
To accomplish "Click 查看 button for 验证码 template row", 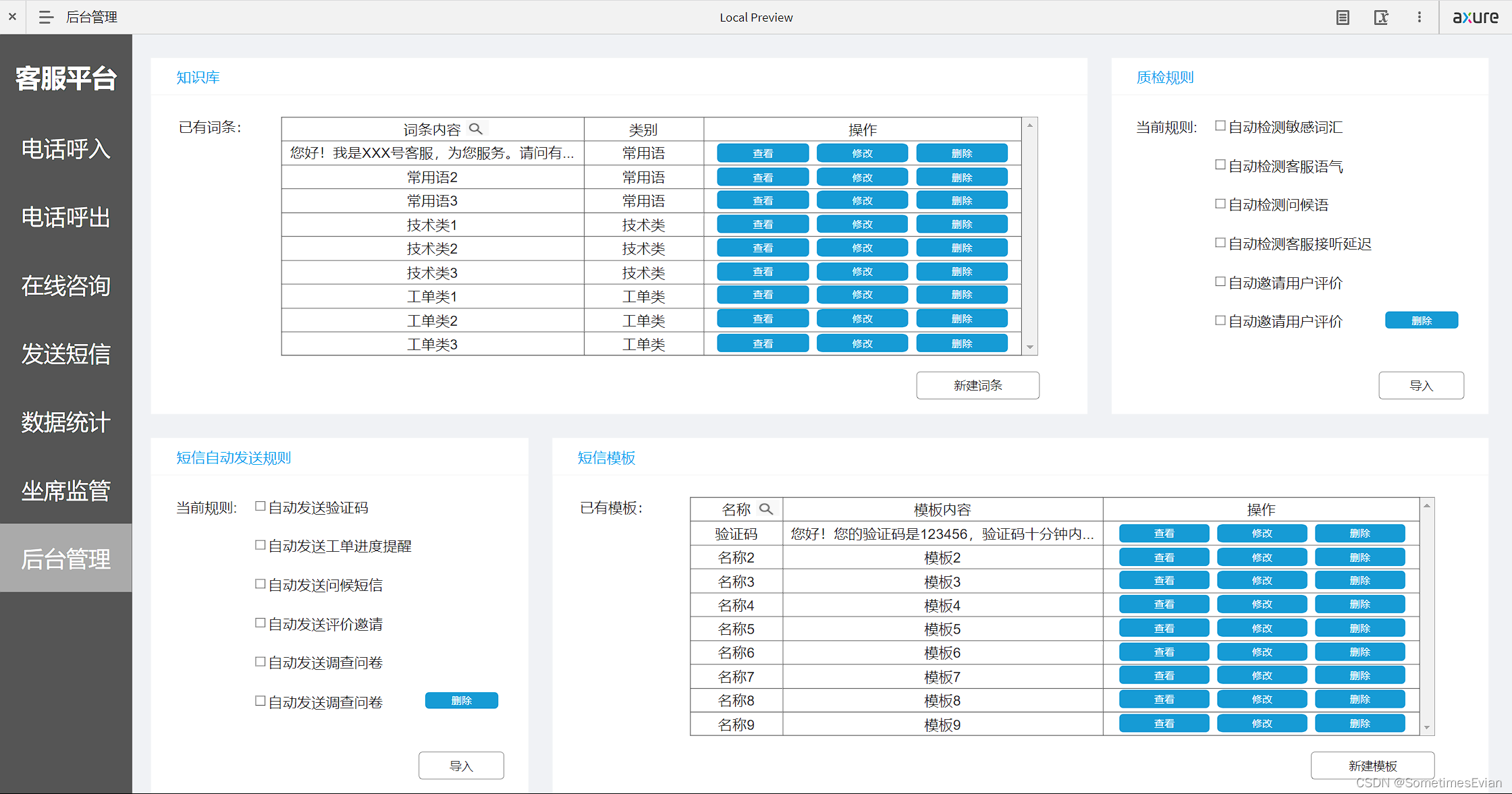I will click(x=1164, y=534).
